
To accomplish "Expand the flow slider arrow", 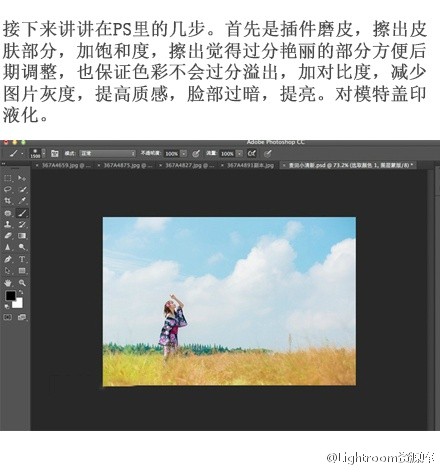I will (x=239, y=154).
